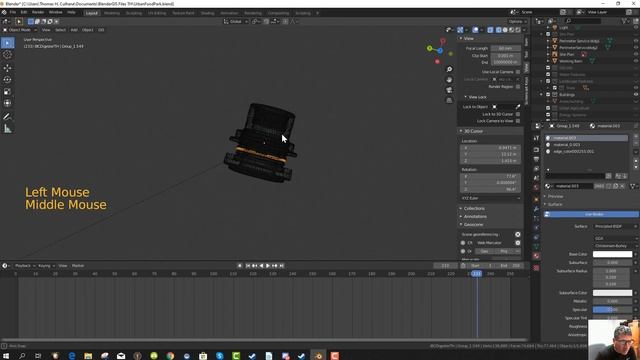Click the viewport zoom magnifier icon

449,69
